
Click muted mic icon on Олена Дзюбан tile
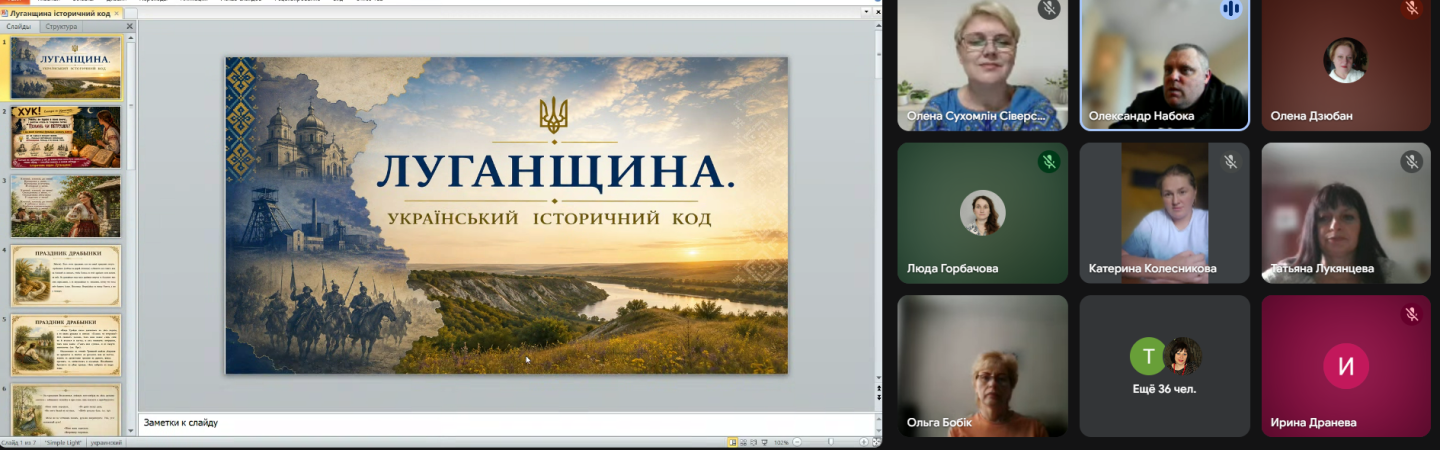tap(1412, 8)
